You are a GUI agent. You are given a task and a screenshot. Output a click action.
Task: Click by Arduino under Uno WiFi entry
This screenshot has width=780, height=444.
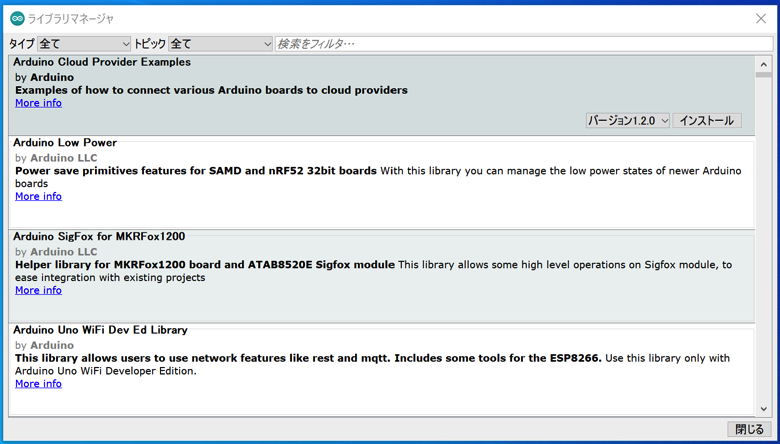(x=44, y=345)
